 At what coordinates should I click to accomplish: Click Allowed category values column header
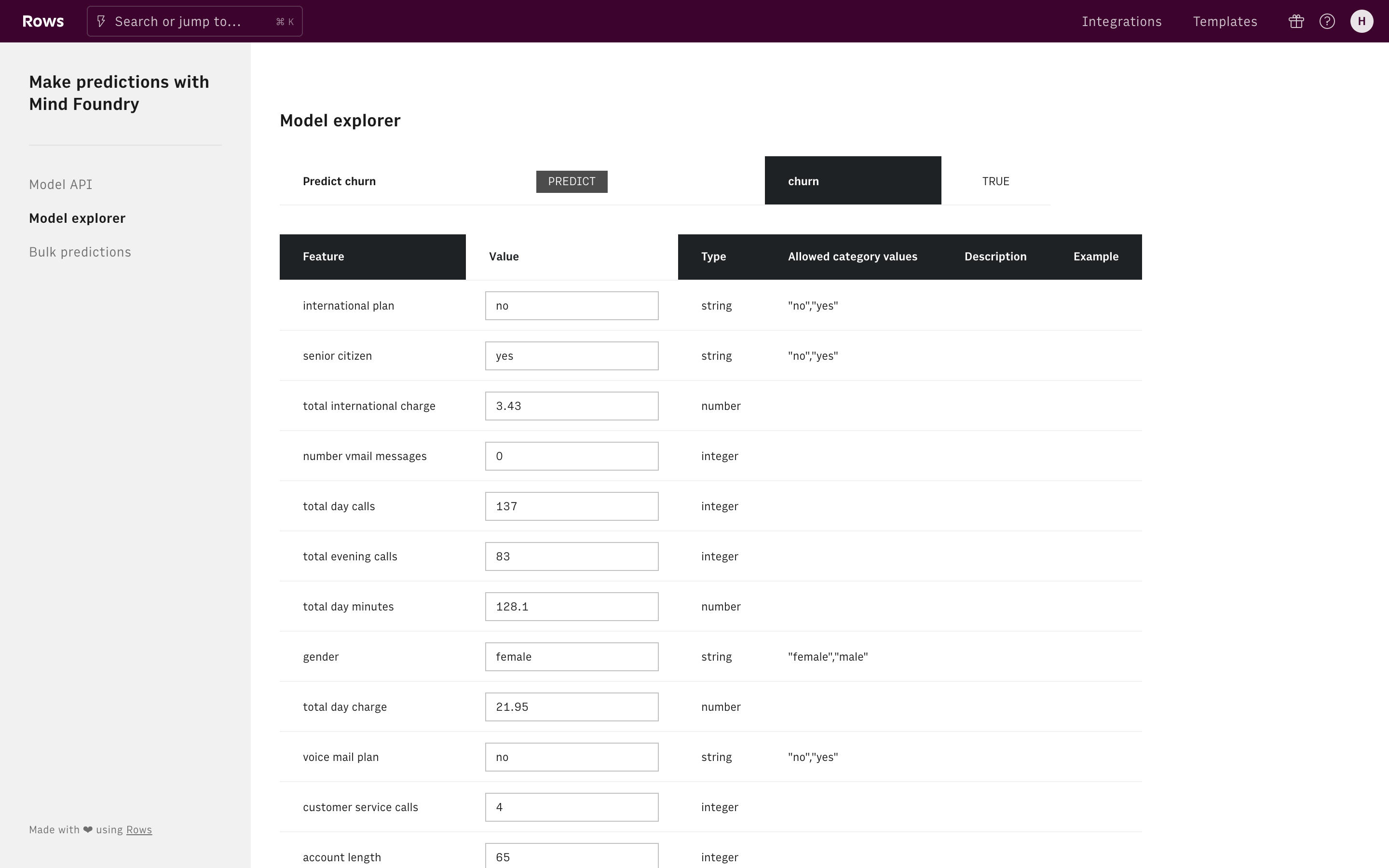click(x=852, y=257)
